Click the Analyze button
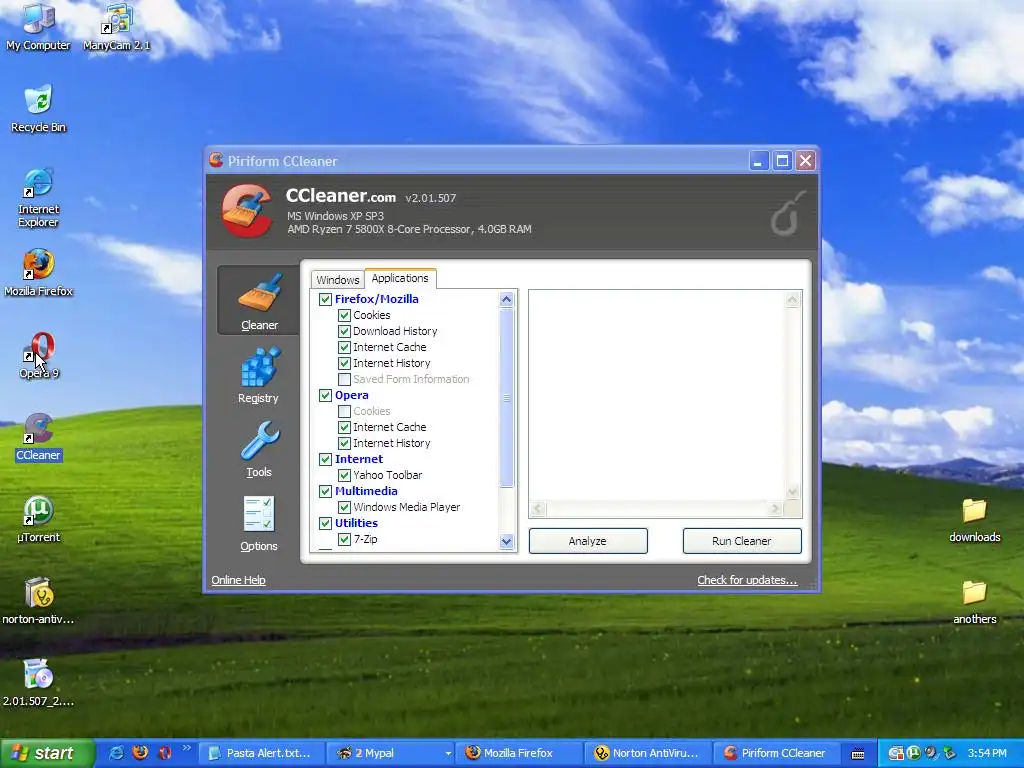Viewport: 1024px width, 768px height. click(x=588, y=541)
